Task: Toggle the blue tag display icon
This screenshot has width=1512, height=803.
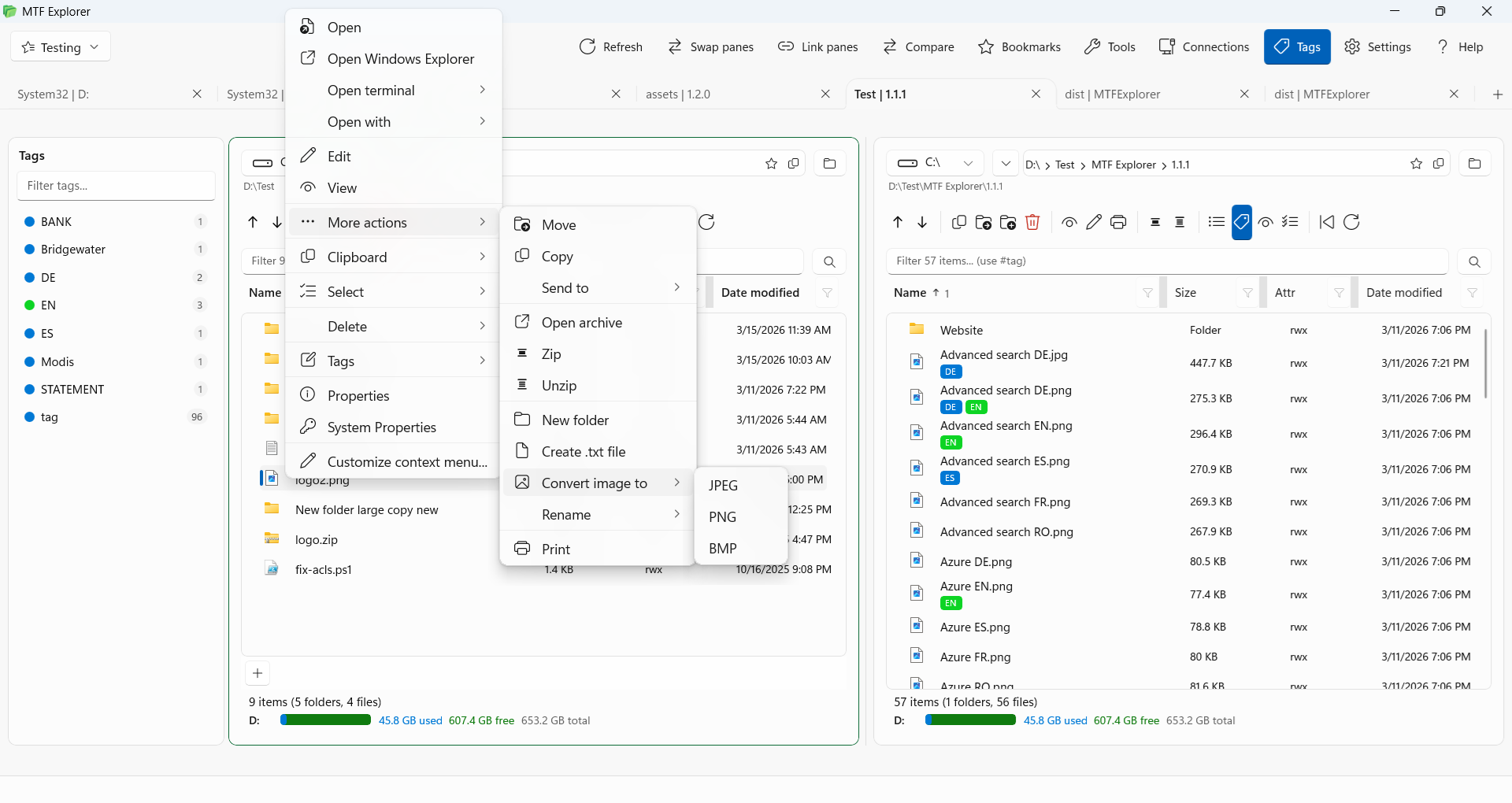Action: click(1242, 222)
